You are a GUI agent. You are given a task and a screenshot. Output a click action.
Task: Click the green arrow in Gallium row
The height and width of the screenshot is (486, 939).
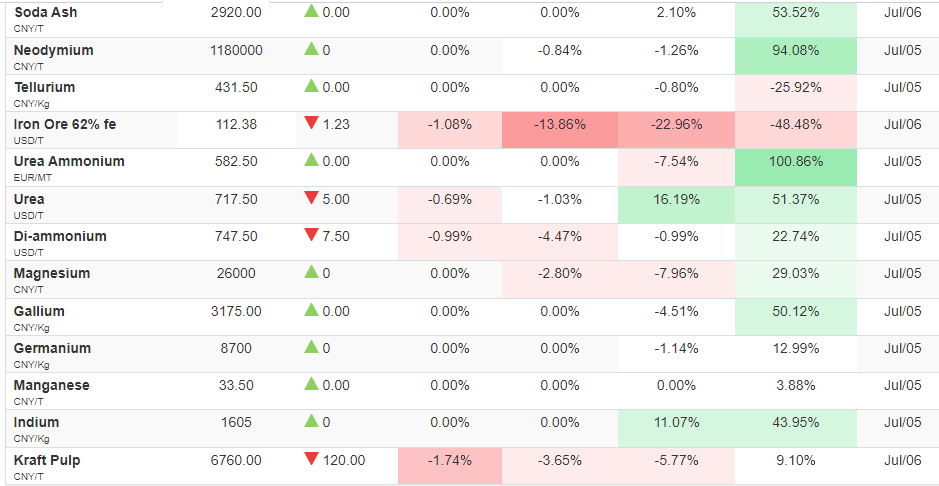click(x=311, y=309)
